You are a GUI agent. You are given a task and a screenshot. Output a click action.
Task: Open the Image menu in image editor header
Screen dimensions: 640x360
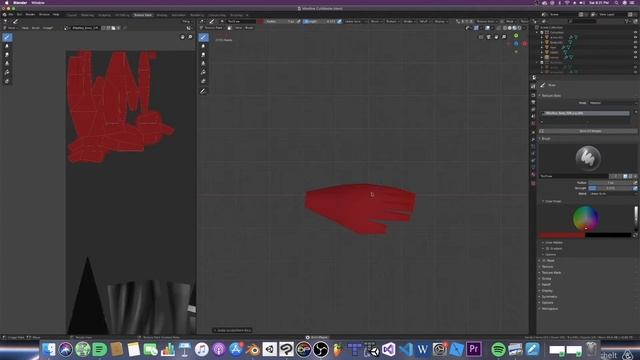tap(48, 28)
